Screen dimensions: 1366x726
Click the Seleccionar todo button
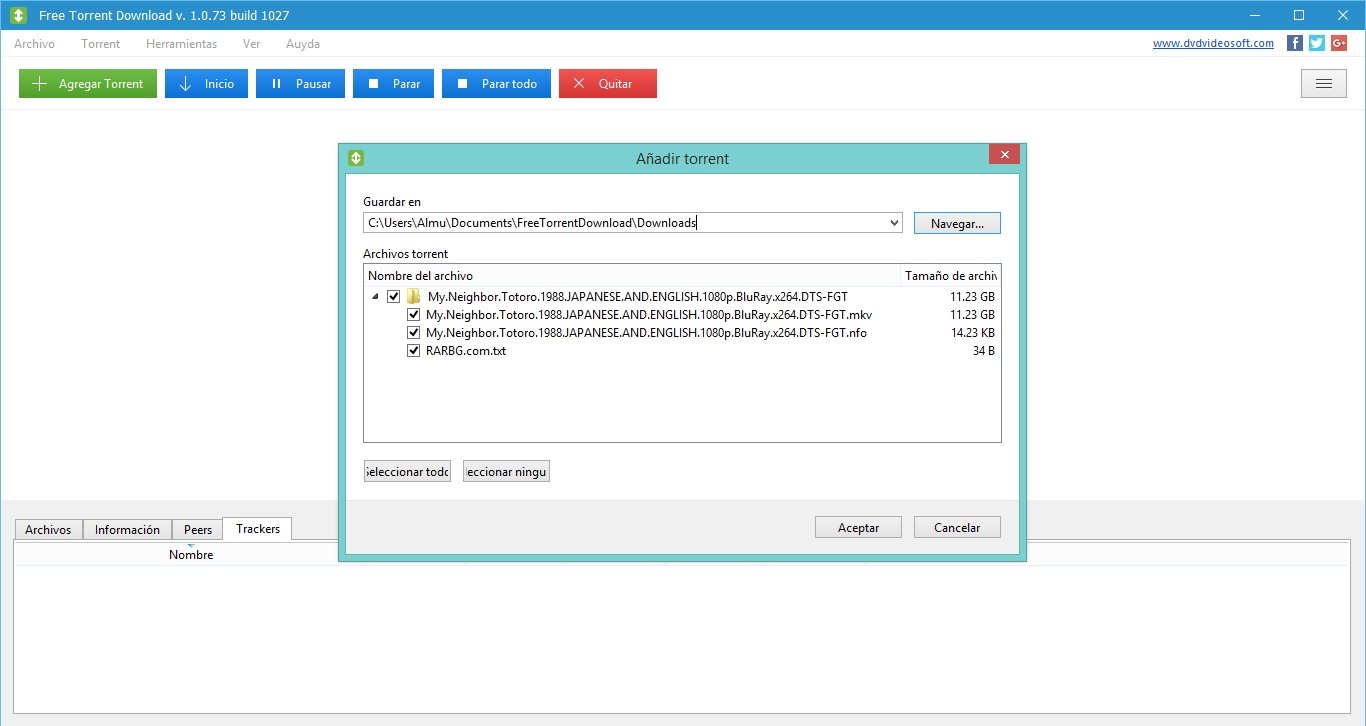407,471
